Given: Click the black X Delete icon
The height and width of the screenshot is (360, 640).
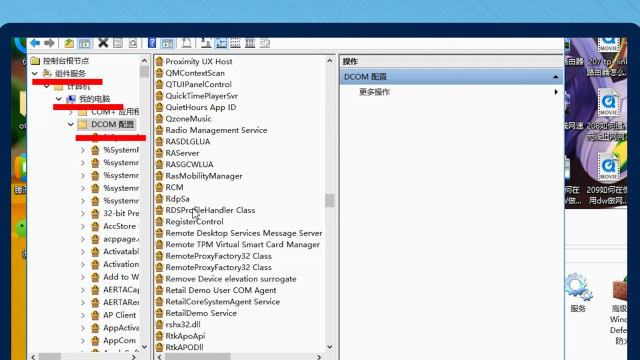Looking at the screenshot, I should [x=103, y=42].
